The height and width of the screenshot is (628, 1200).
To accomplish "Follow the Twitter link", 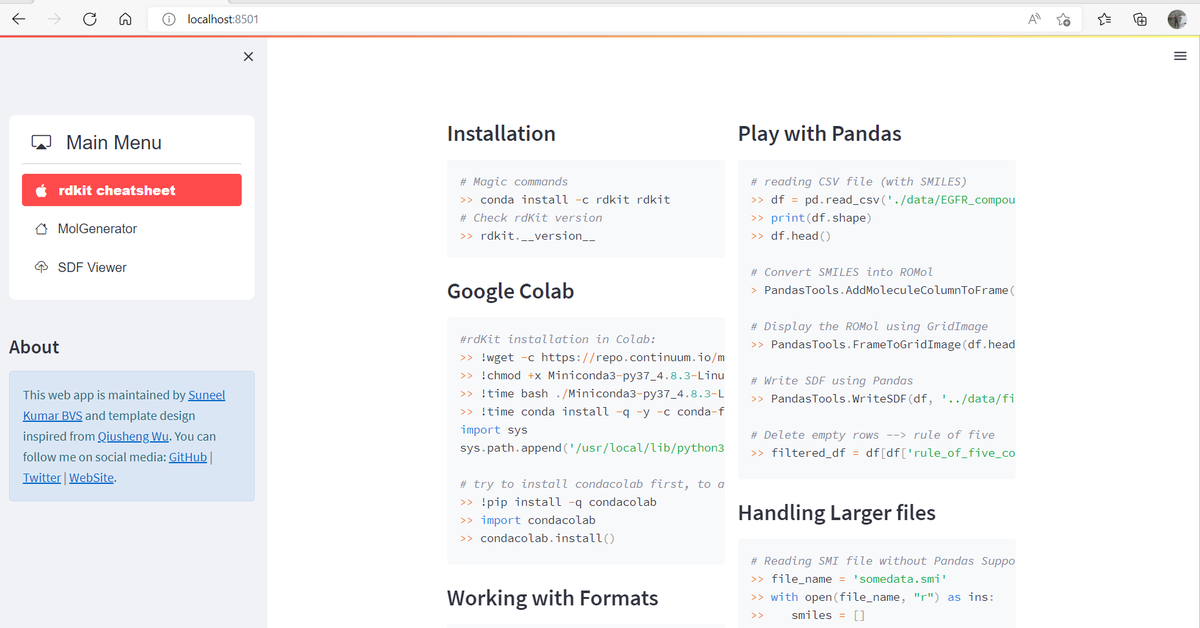I will 42,478.
